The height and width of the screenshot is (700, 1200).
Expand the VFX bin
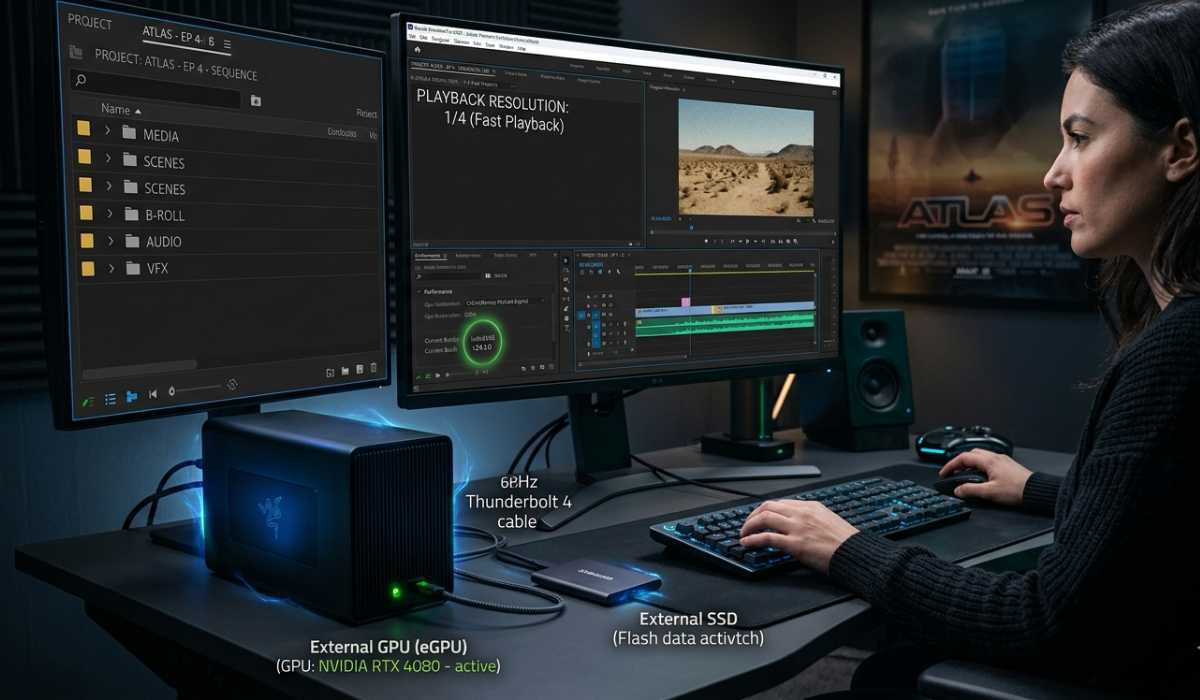110,267
